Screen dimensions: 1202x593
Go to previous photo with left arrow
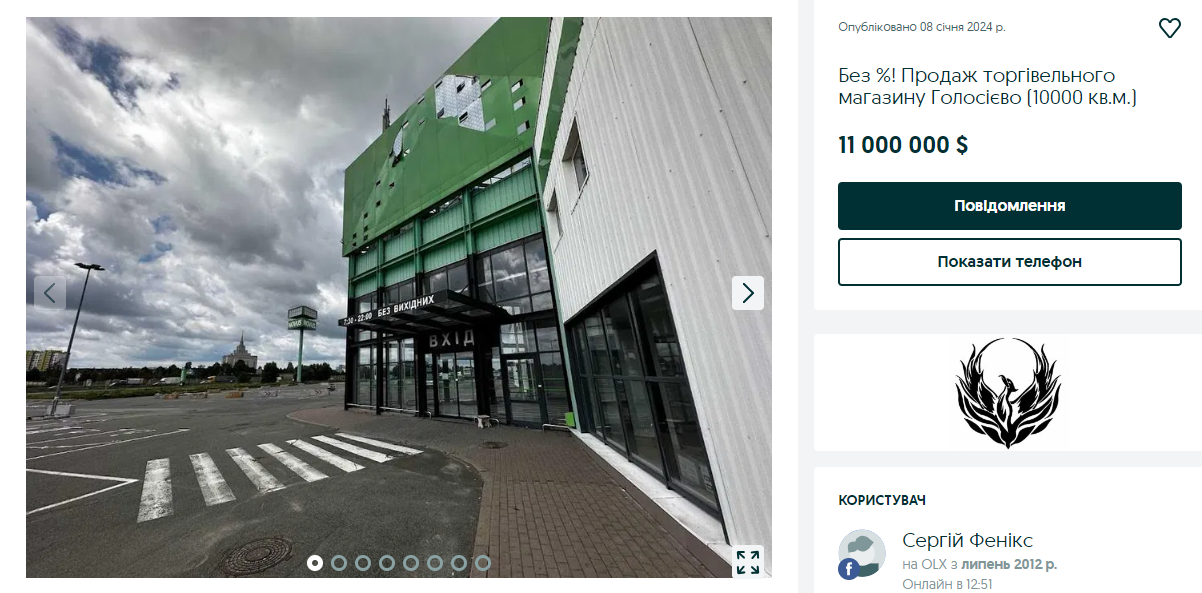point(50,293)
